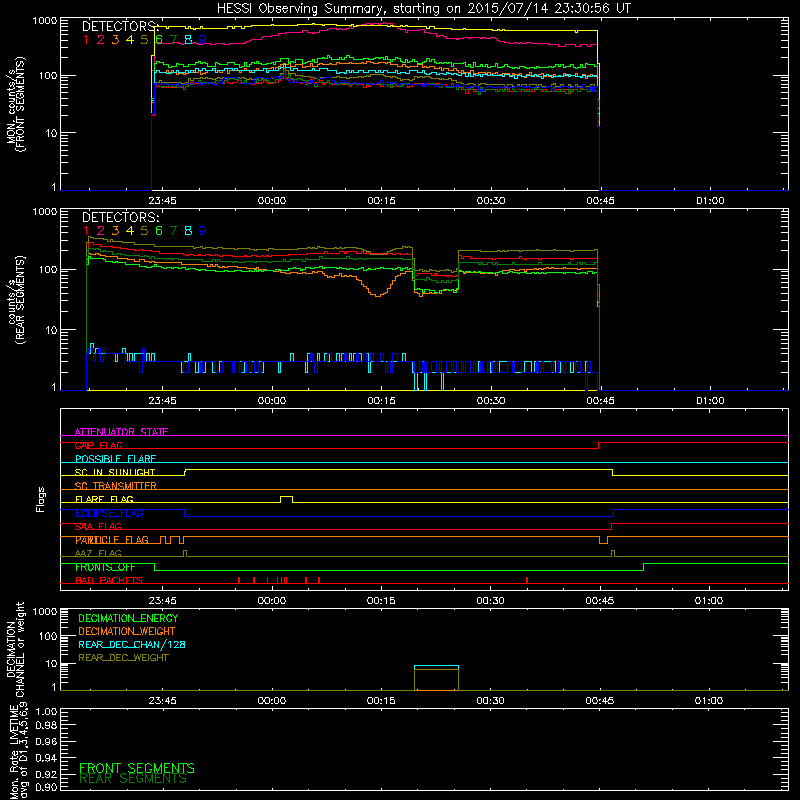
Task: Click the FLARE FLAG label
Action: point(104,499)
